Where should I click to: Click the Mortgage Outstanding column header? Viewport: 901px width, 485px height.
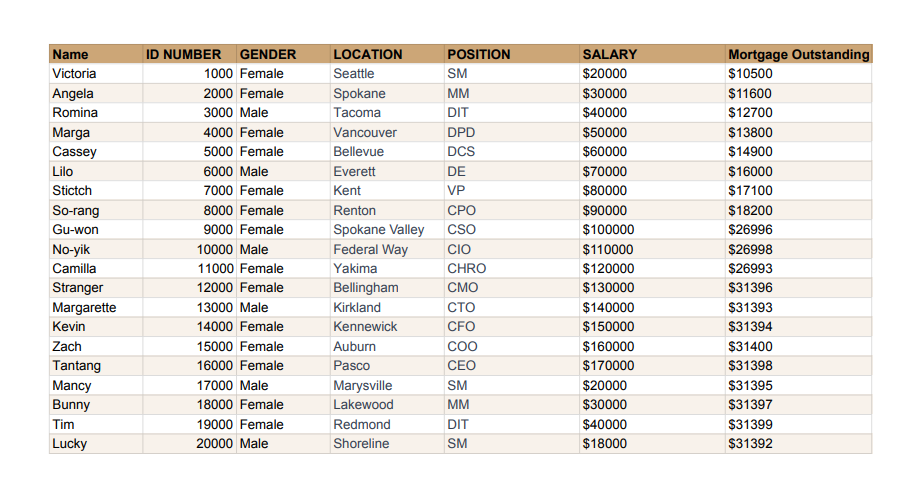[798, 54]
